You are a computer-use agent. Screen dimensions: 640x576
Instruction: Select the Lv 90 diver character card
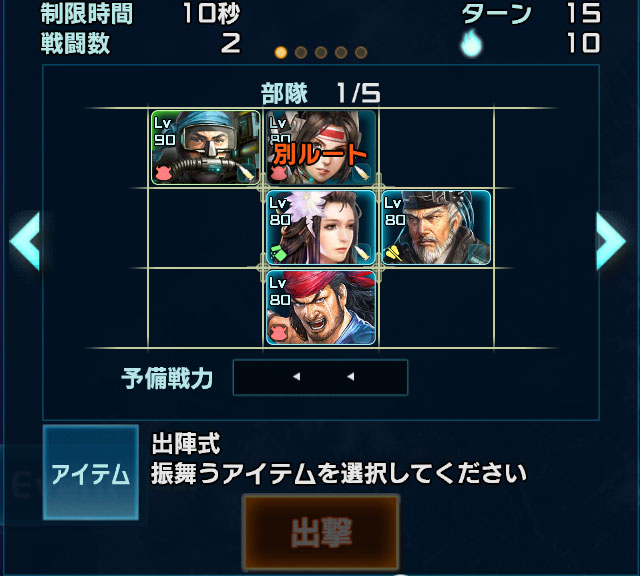click(205, 147)
